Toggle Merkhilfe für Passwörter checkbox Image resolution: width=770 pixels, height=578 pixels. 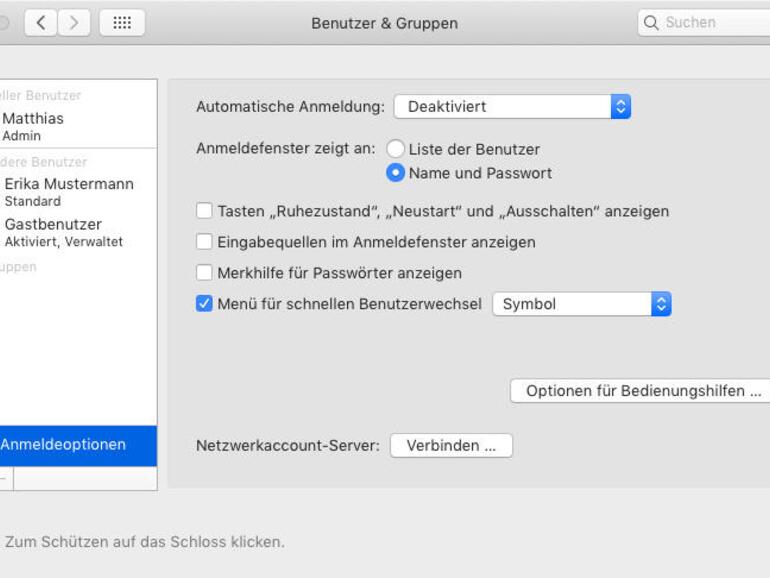point(205,273)
